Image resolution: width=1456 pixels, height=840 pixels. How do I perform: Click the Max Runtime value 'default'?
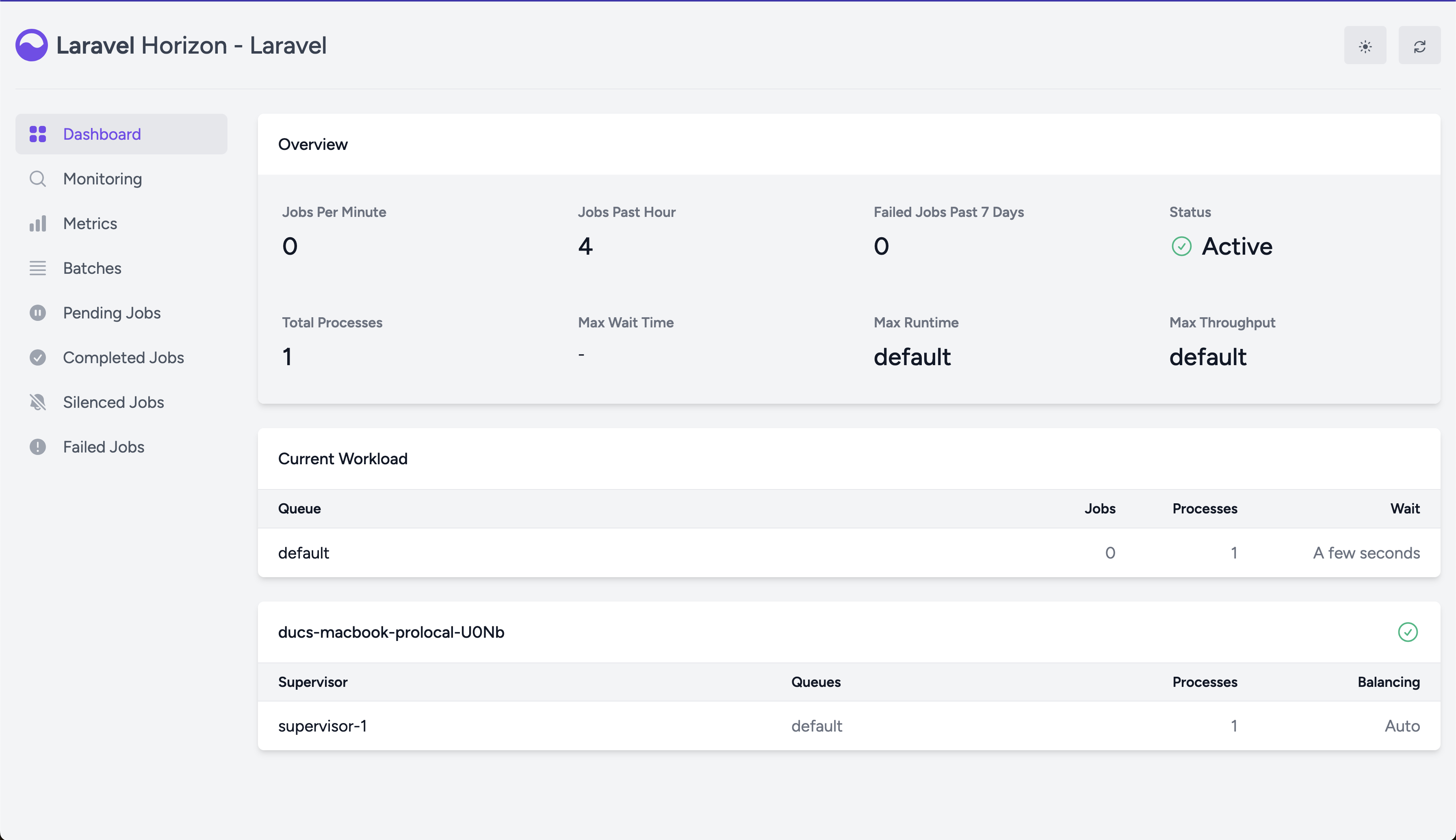coord(912,357)
